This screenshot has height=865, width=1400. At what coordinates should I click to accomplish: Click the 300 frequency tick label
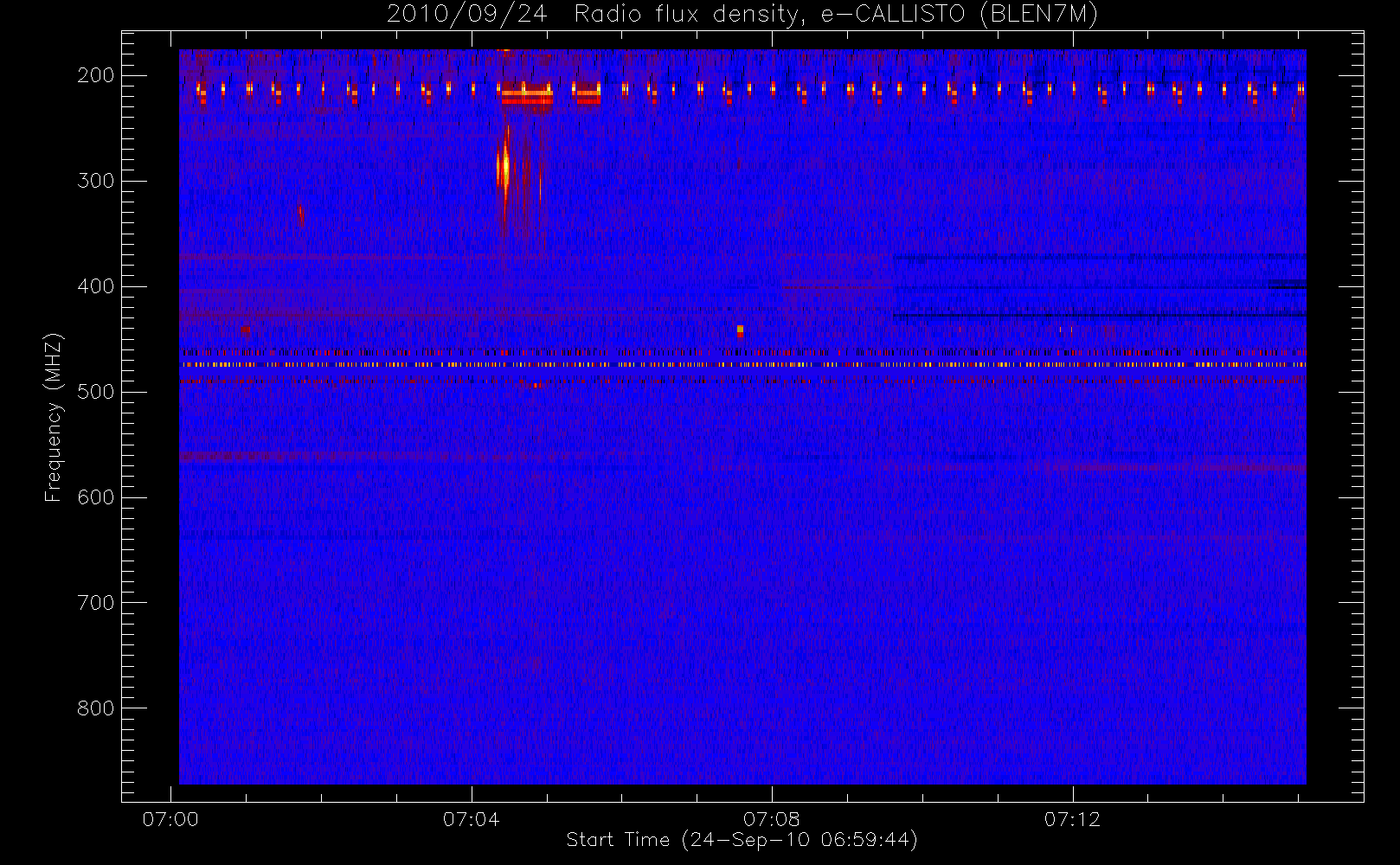[95, 181]
